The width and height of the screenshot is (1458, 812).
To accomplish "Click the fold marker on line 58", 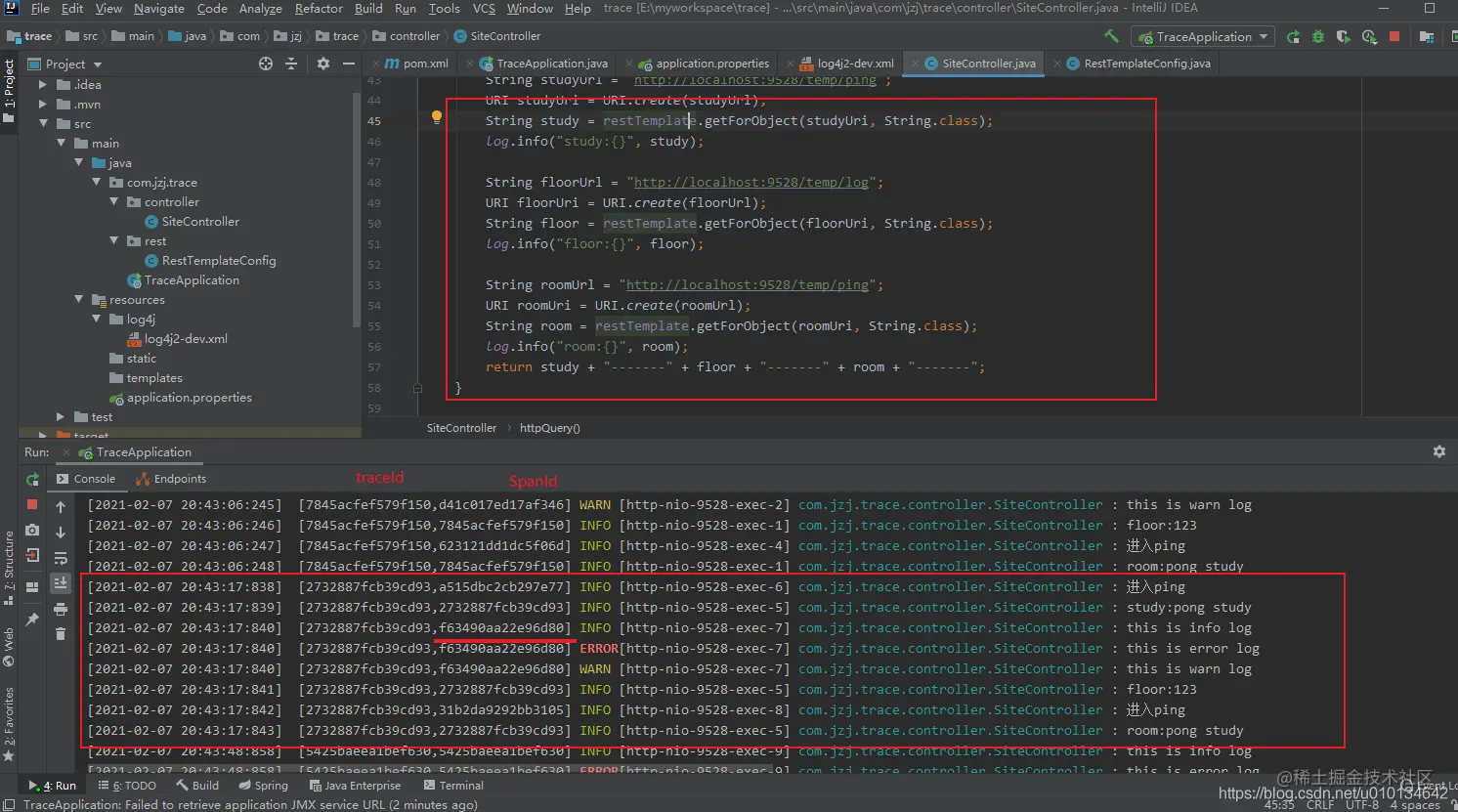I will tap(417, 387).
